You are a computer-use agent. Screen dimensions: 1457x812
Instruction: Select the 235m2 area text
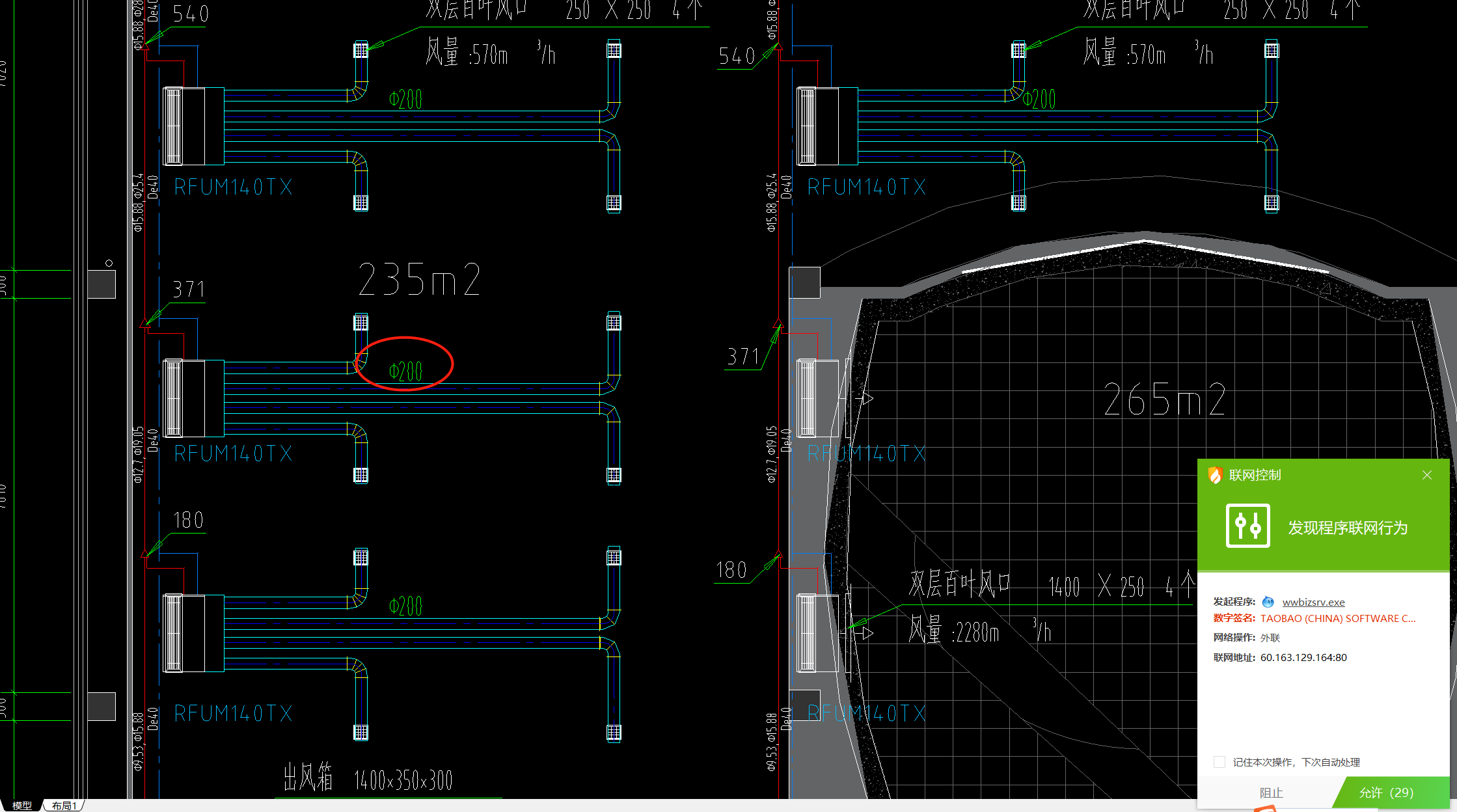(419, 280)
